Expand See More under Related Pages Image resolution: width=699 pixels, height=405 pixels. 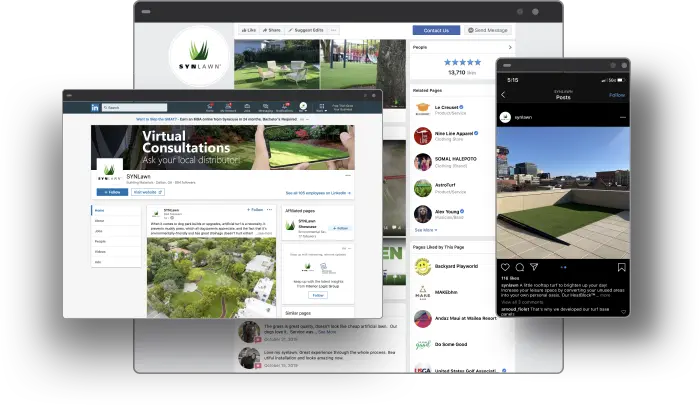click(426, 230)
